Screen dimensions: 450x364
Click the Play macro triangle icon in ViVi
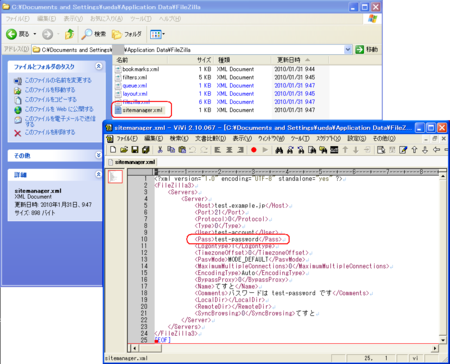click(265, 150)
